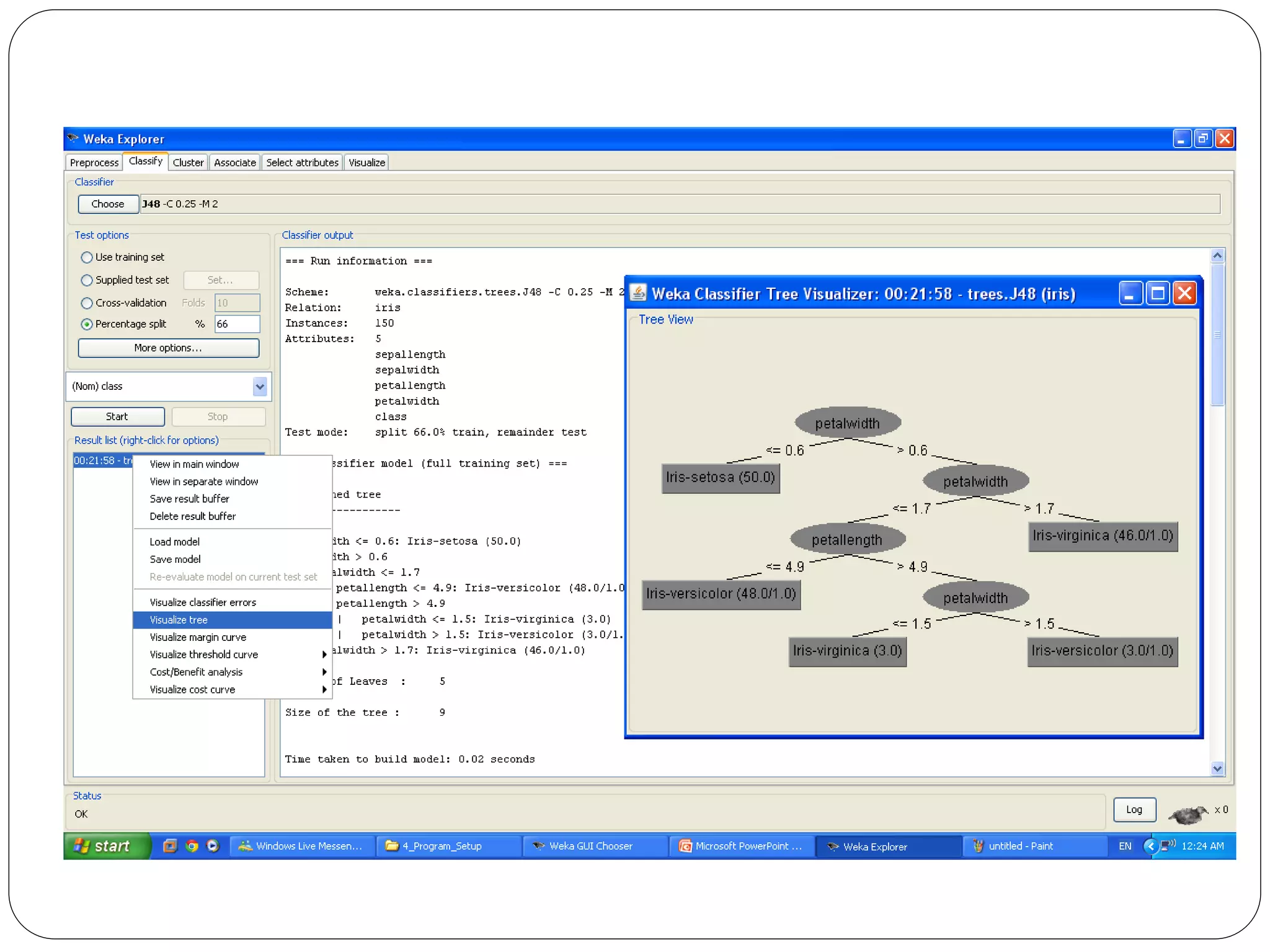Click the percentage split value field
Viewport: 1270px width, 952px height.
click(237, 324)
